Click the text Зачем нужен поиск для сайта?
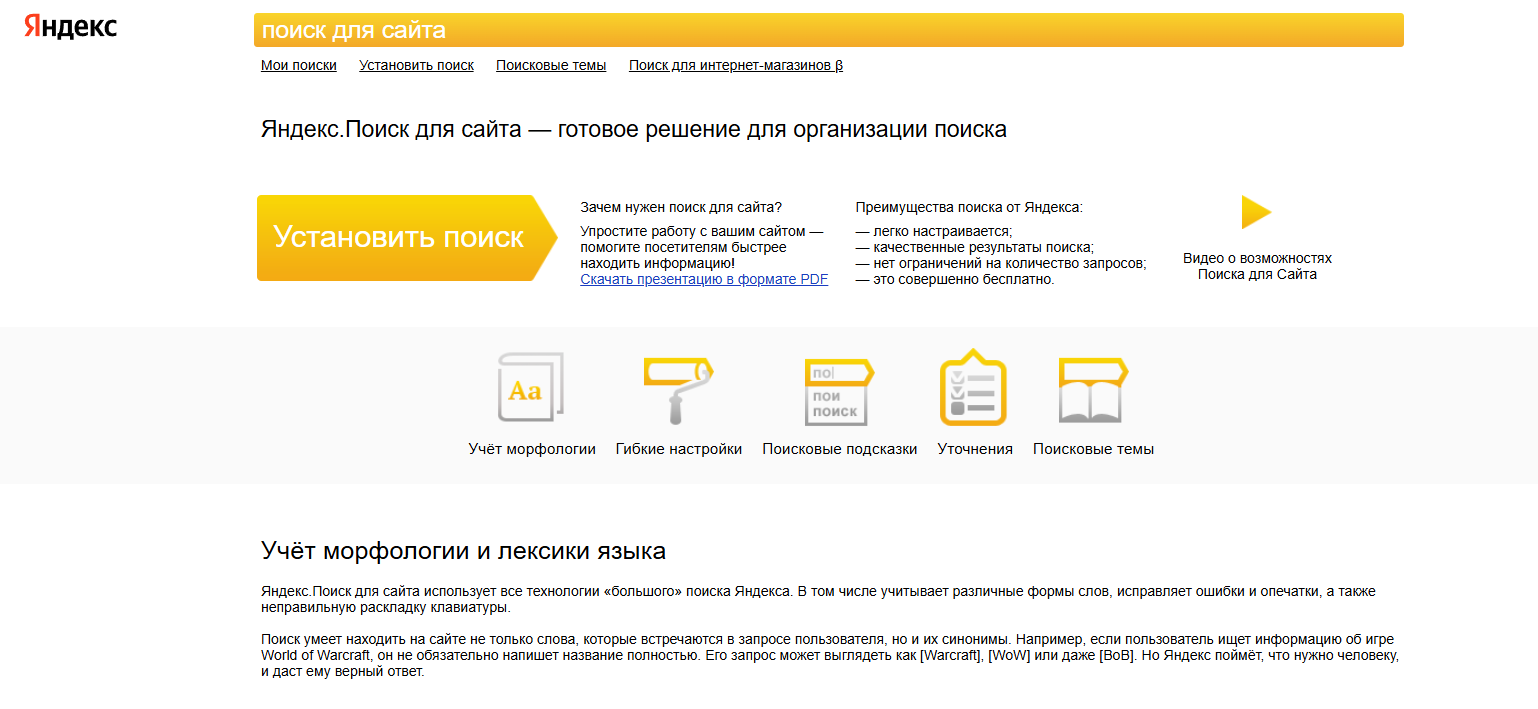Screen dimensions: 1538x709 coord(681,207)
